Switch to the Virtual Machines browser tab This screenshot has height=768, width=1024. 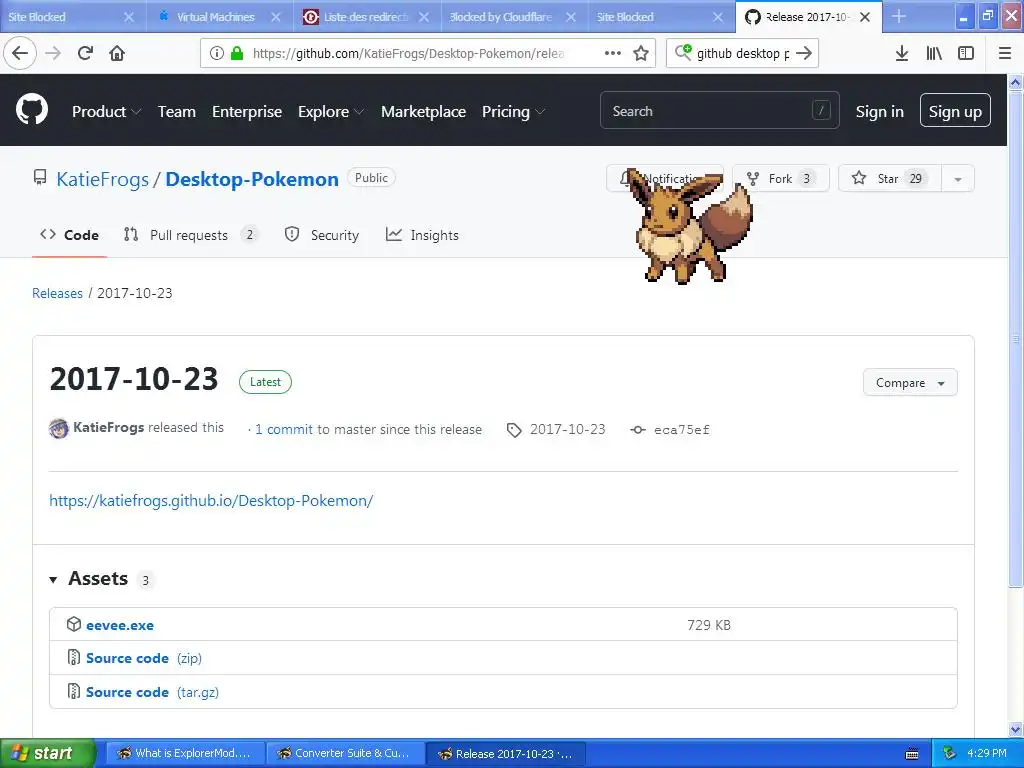click(216, 16)
